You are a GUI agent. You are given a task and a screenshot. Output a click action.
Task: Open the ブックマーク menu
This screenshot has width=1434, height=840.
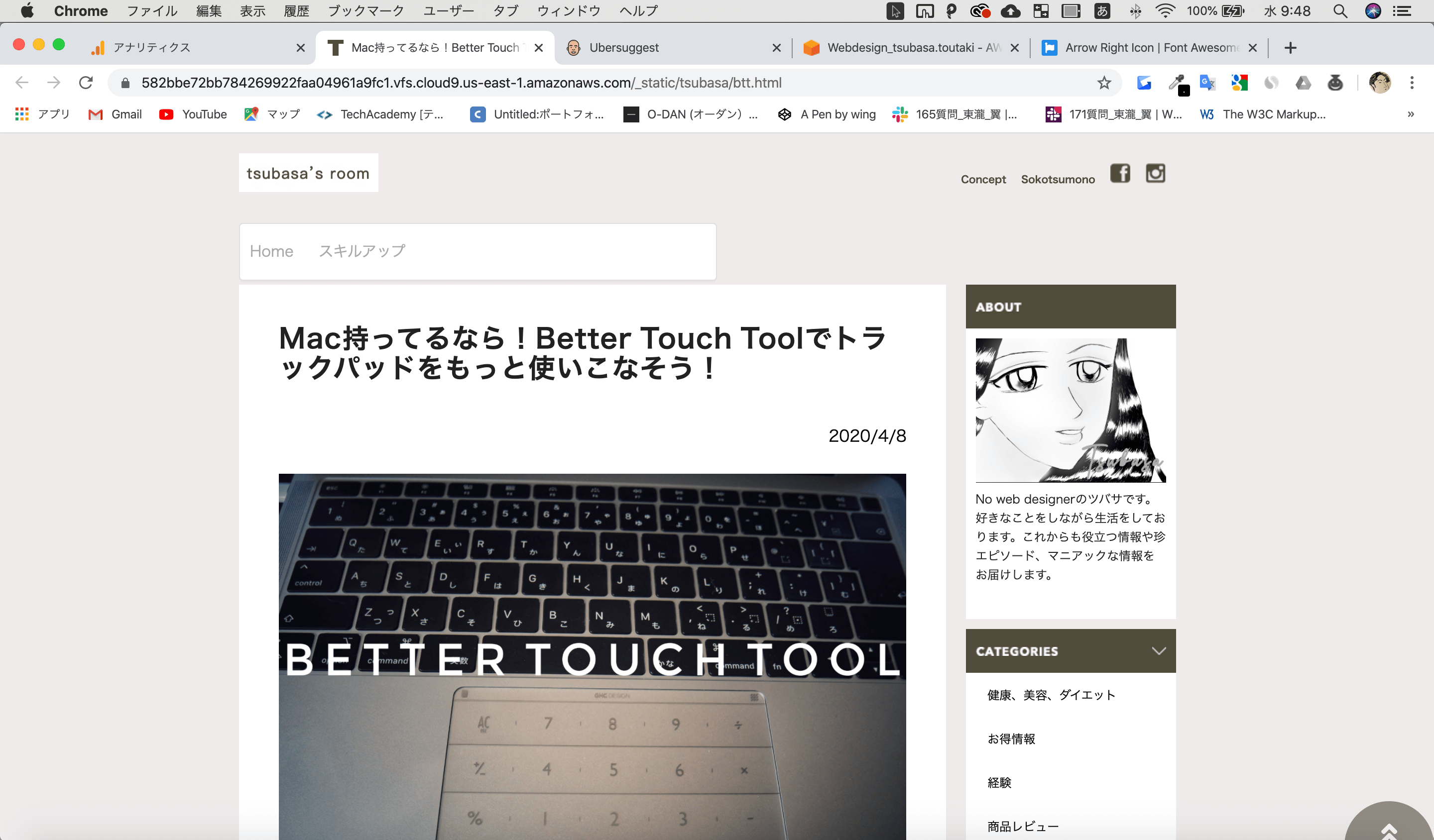pos(366,11)
